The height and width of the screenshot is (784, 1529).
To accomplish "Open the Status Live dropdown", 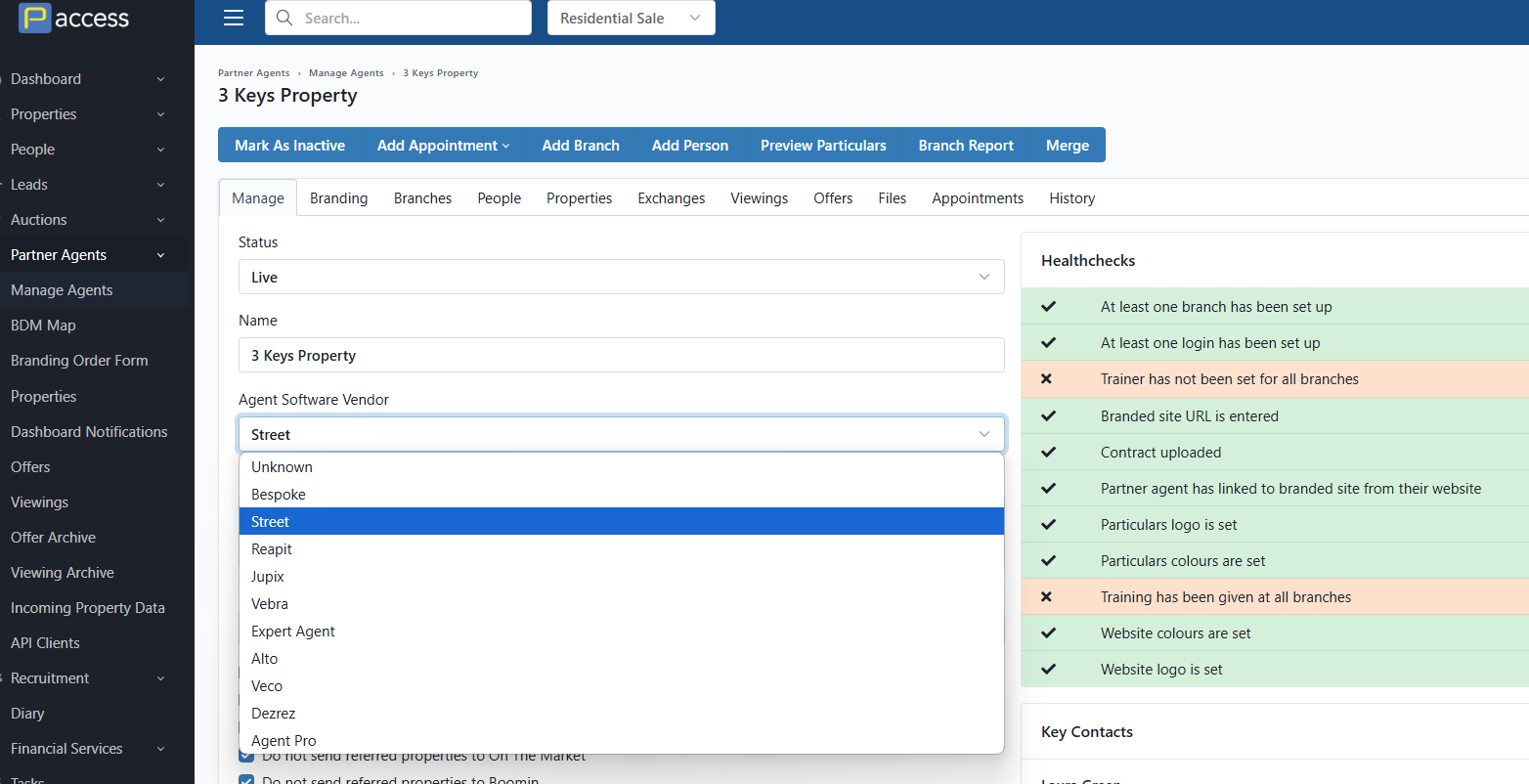I will [x=621, y=277].
